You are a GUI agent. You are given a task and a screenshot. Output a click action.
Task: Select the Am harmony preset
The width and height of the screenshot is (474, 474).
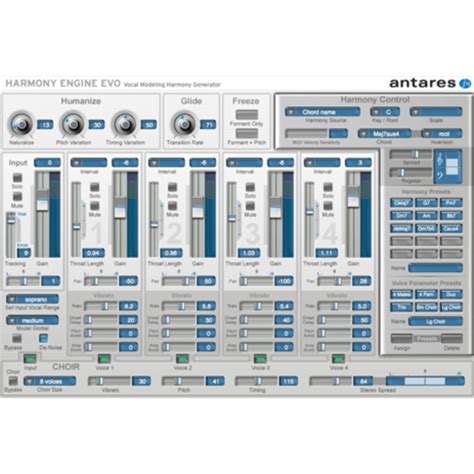(x=426, y=216)
